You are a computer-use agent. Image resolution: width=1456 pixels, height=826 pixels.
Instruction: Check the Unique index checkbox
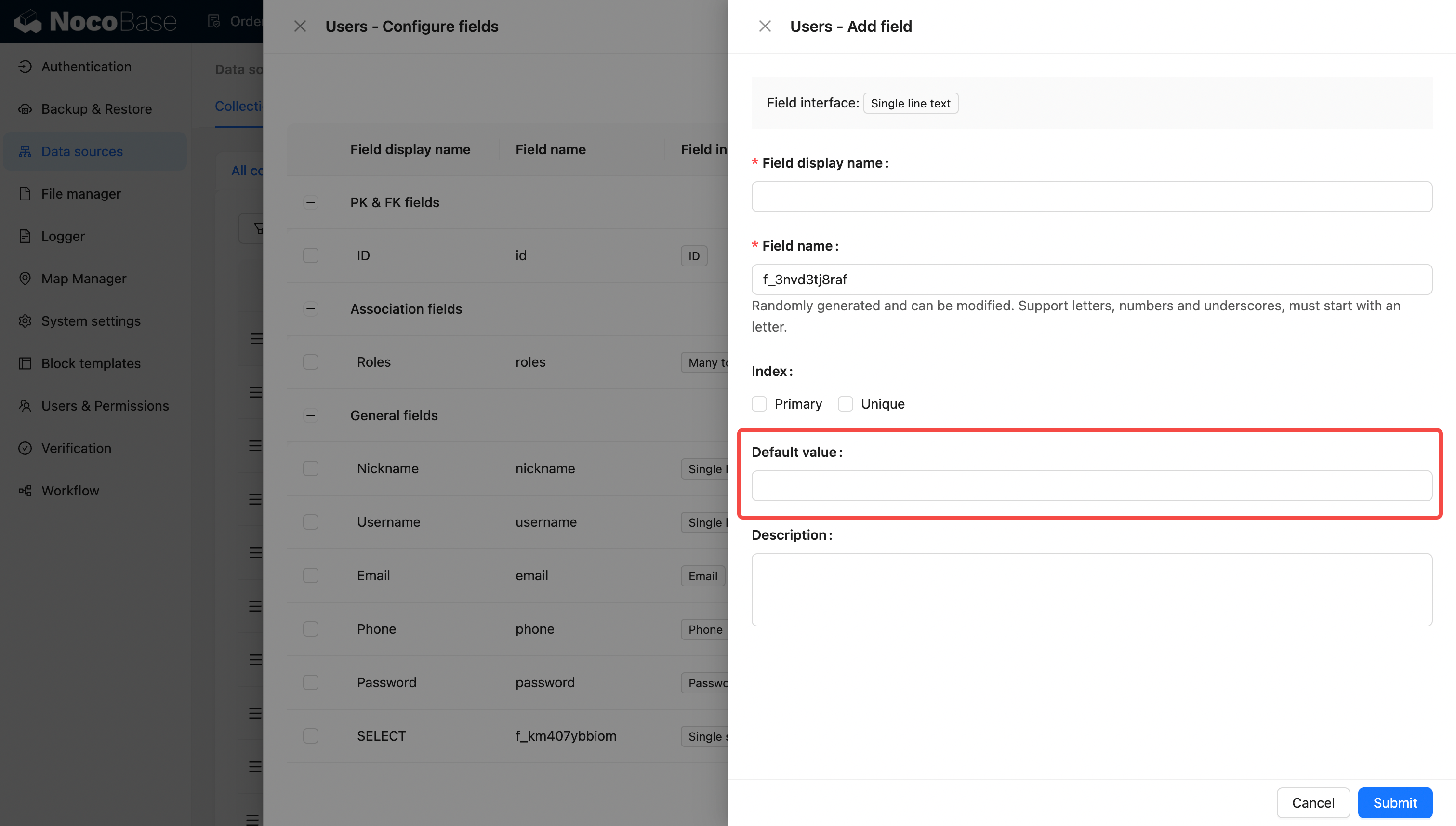click(845, 404)
